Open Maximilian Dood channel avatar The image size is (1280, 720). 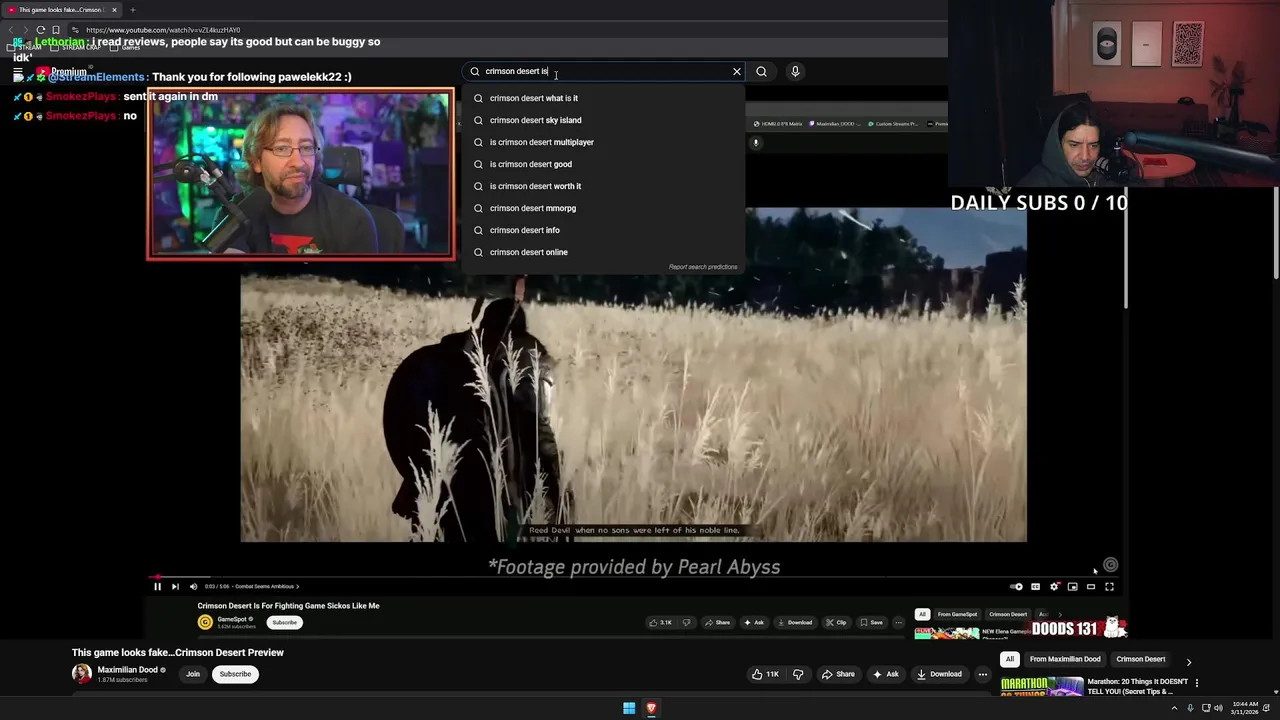point(82,674)
